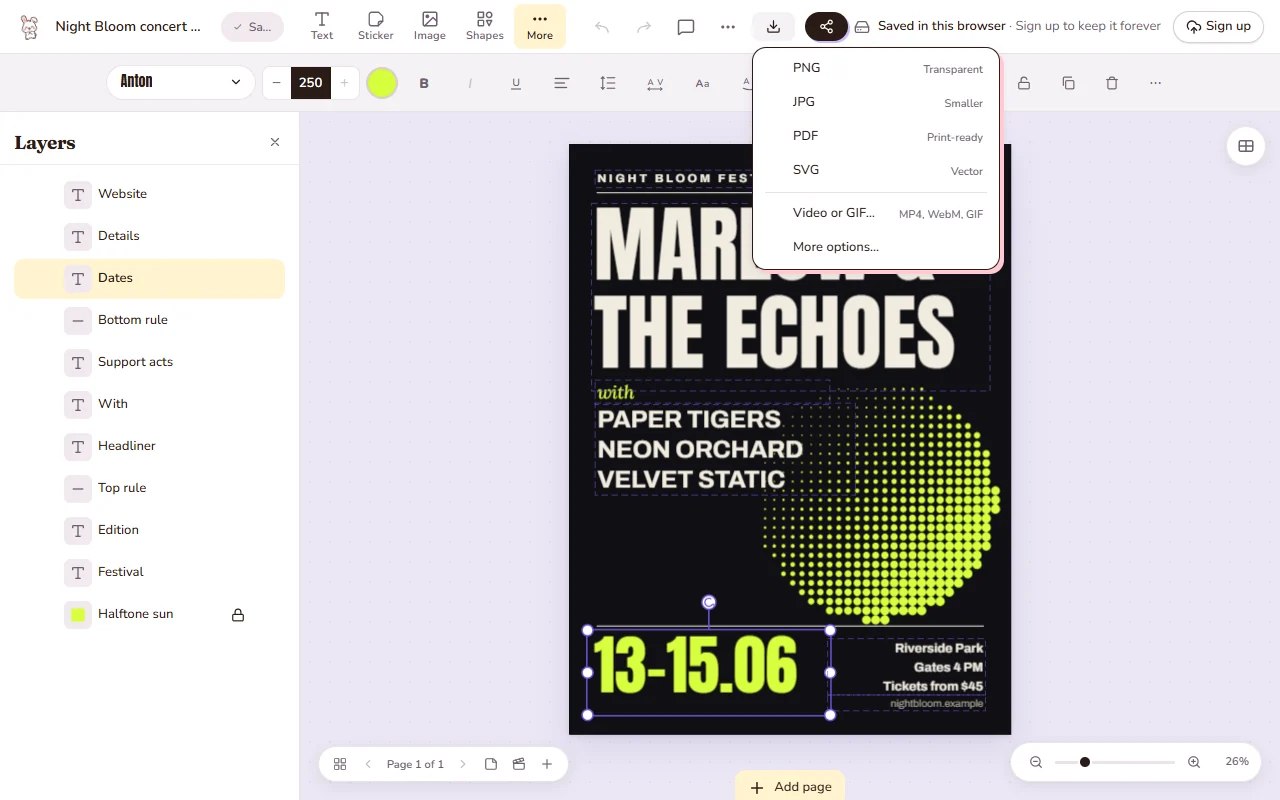Toggle underline formatting

tap(516, 83)
